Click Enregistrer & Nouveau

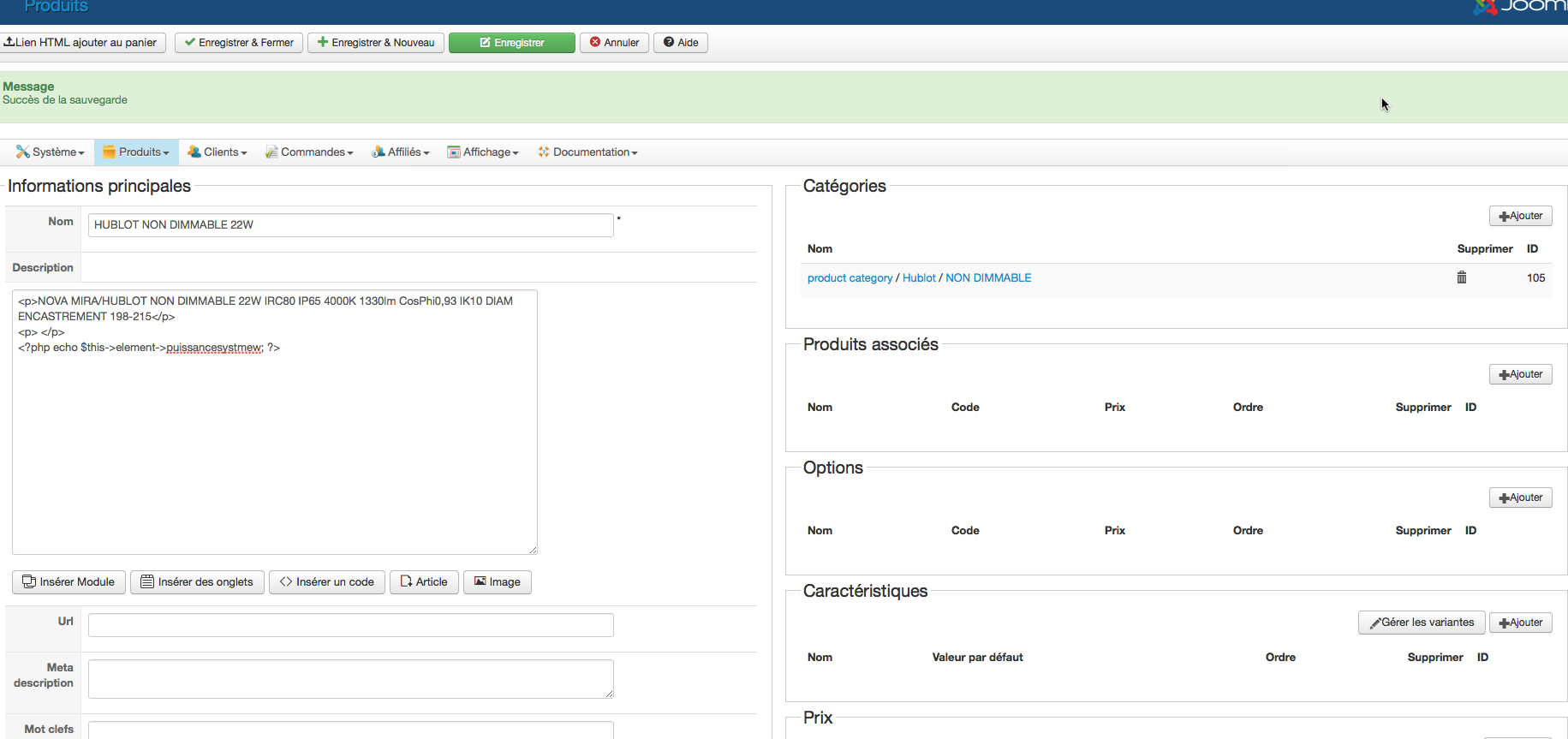coord(376,43)
